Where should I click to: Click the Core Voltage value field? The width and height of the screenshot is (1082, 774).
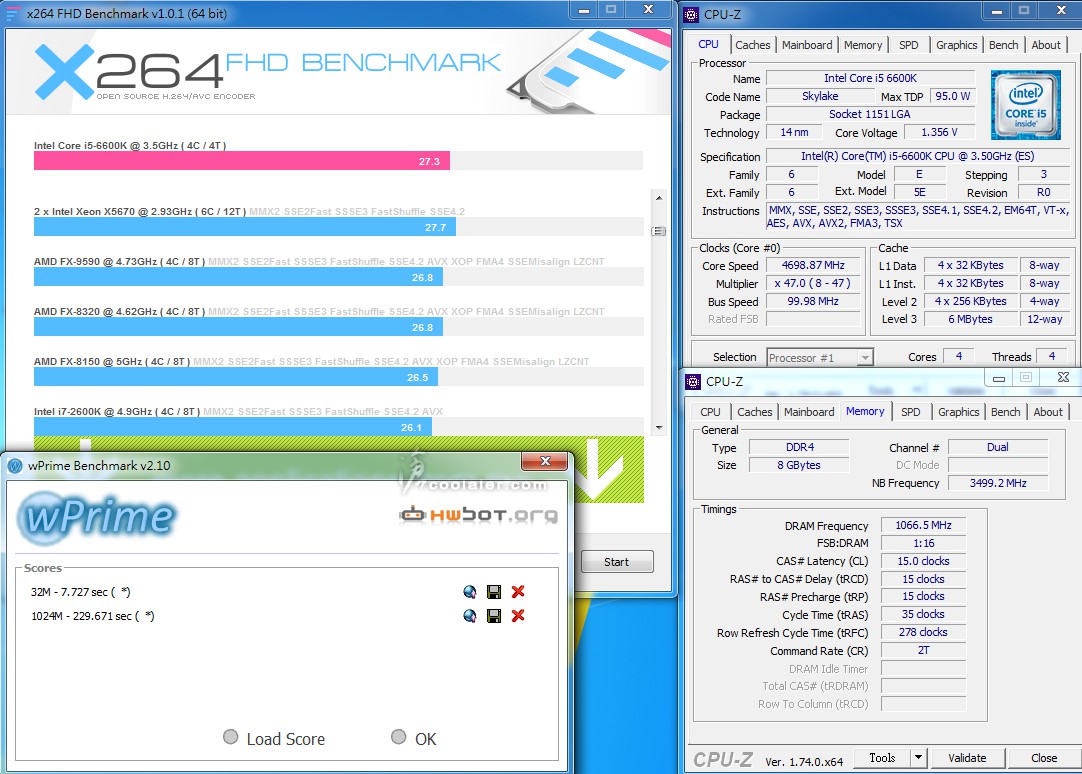tap(939, 132)
